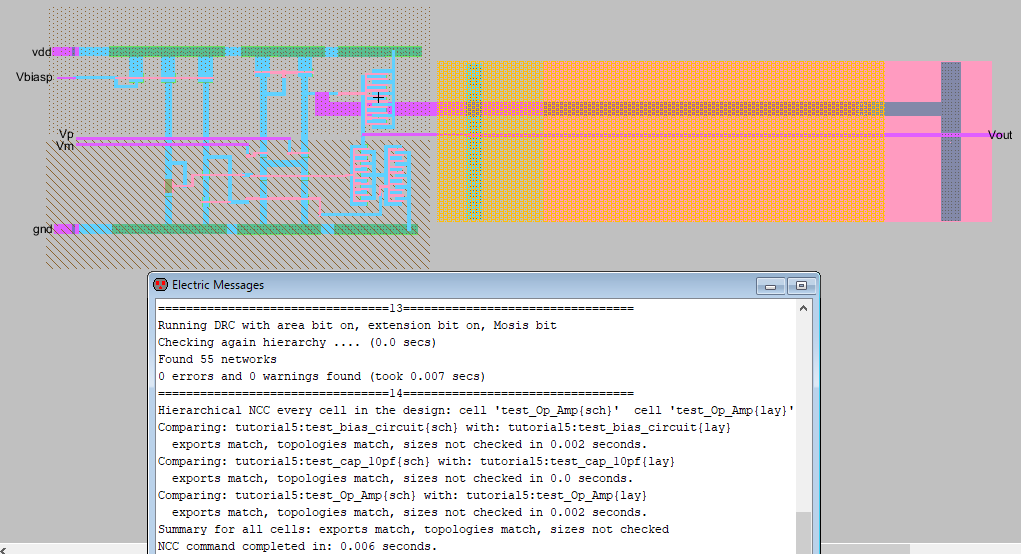Click 'Summary for all cells' message line
Screen dimensions: 1021x554
click(x=413, y=529)
